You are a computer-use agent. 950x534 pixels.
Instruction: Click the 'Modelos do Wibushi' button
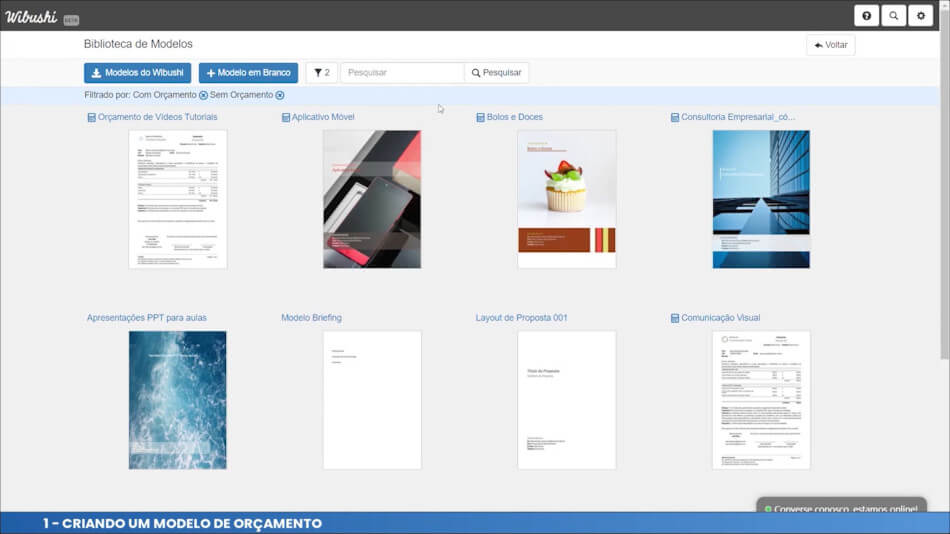coord(137,73)
